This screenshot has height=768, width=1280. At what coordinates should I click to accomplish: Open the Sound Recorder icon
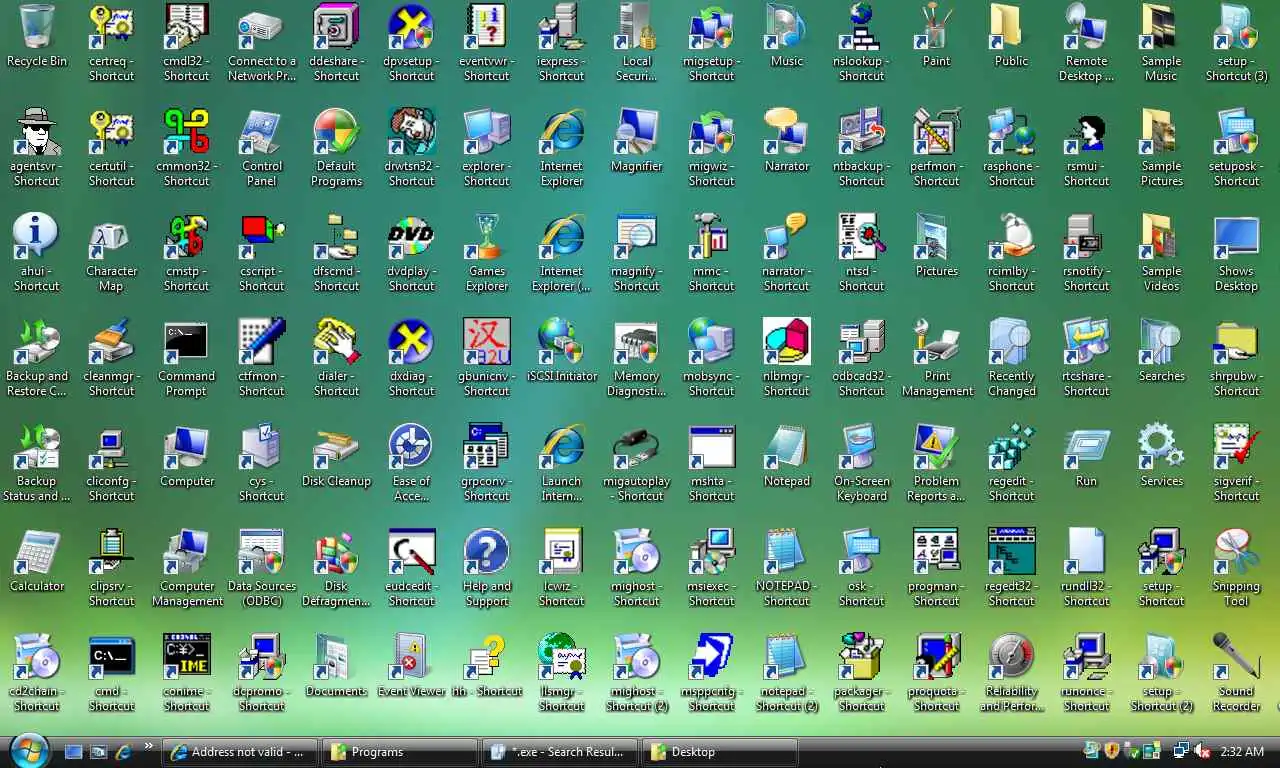click(x=1236, y=674)
